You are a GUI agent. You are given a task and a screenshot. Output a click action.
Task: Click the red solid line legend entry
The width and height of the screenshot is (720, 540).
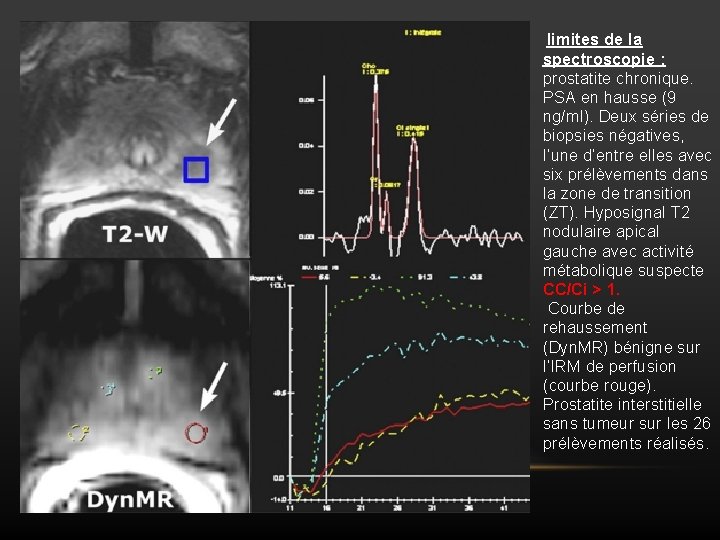pos(316,277)
